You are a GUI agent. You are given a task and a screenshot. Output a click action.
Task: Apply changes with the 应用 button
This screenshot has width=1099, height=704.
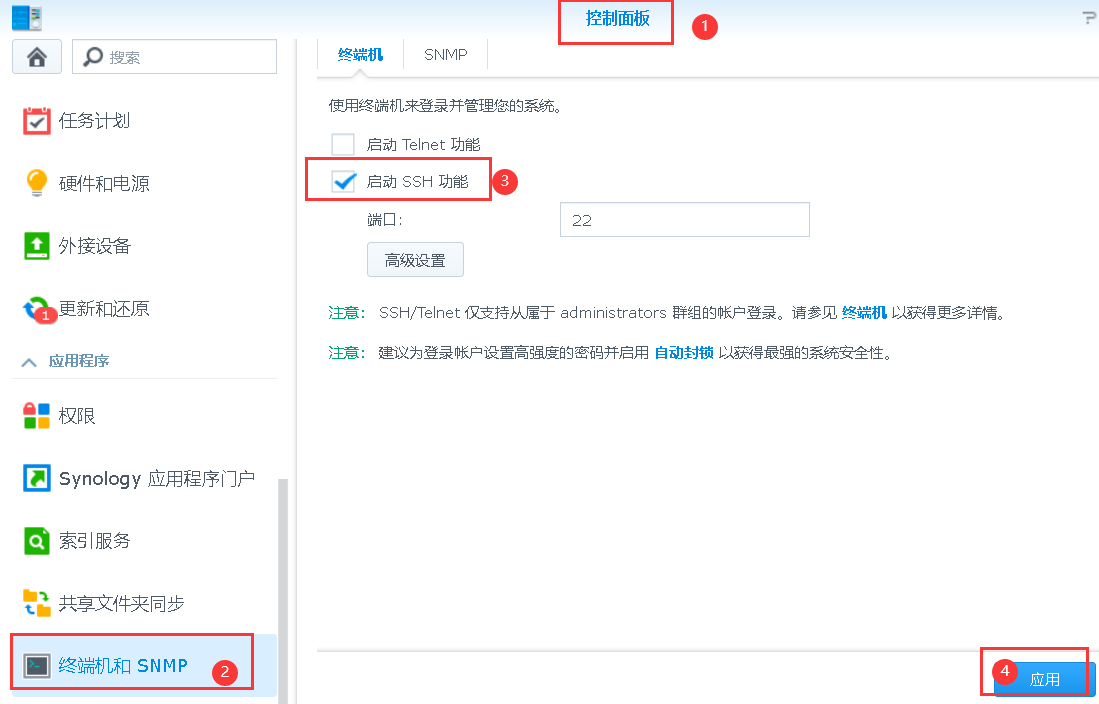pos(1043,678)
